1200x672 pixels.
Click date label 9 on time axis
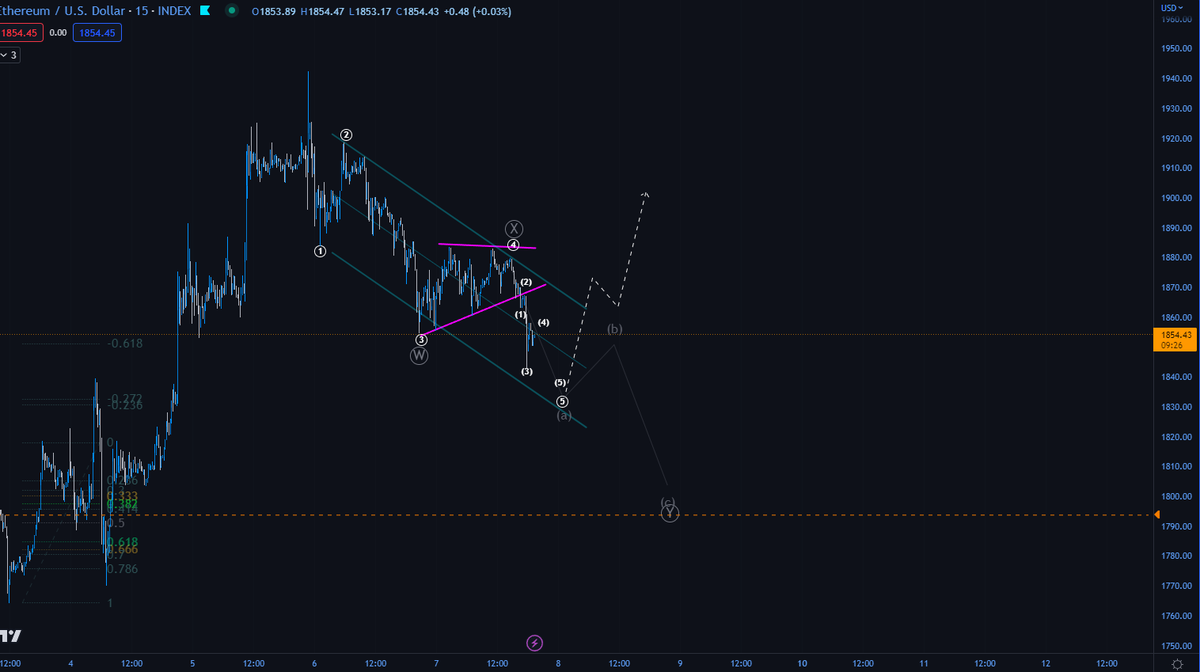pyautogui.click(x=680, y=662)
